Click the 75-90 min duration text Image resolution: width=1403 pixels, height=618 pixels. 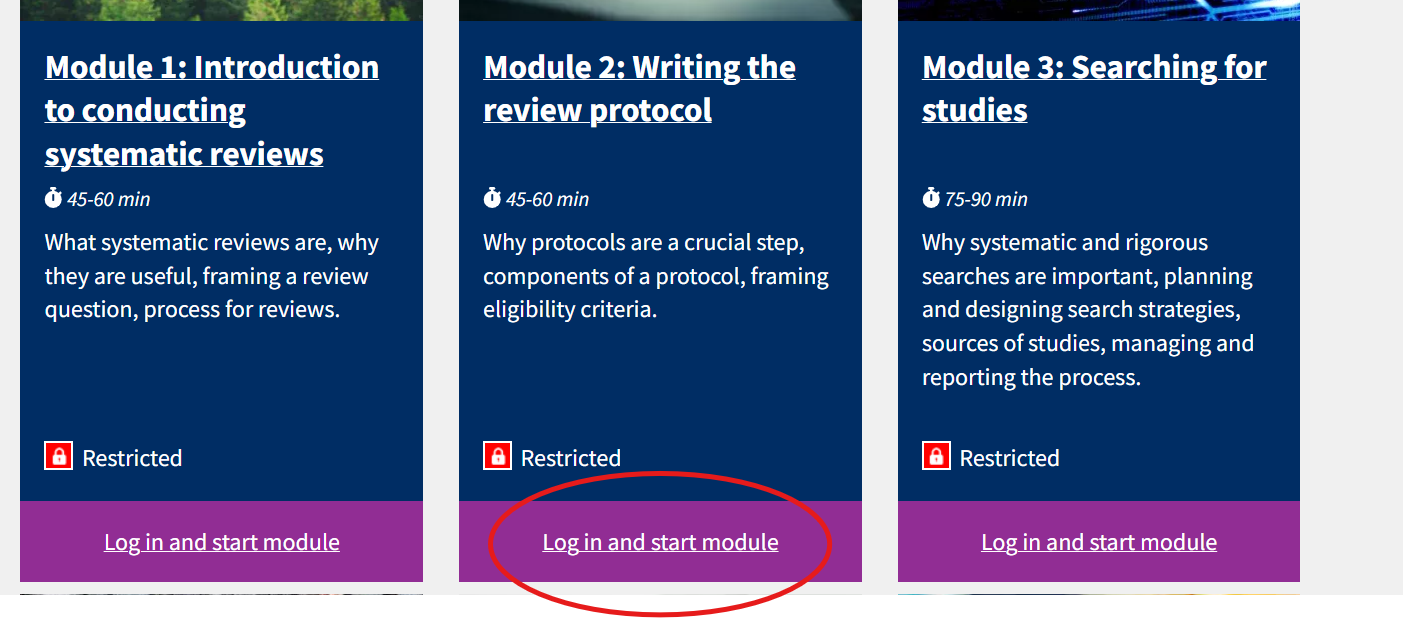[x=986, y=199]
